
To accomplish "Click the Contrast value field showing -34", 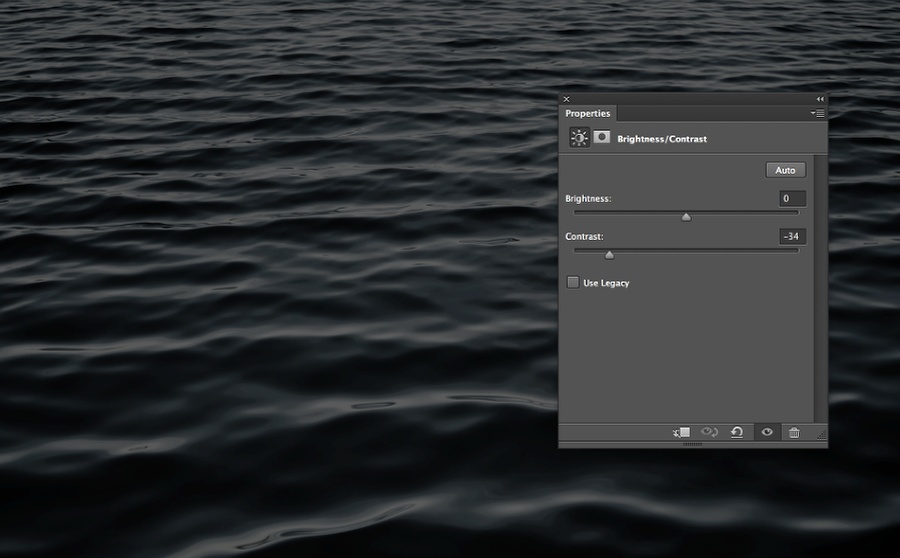I will (792, 237).
